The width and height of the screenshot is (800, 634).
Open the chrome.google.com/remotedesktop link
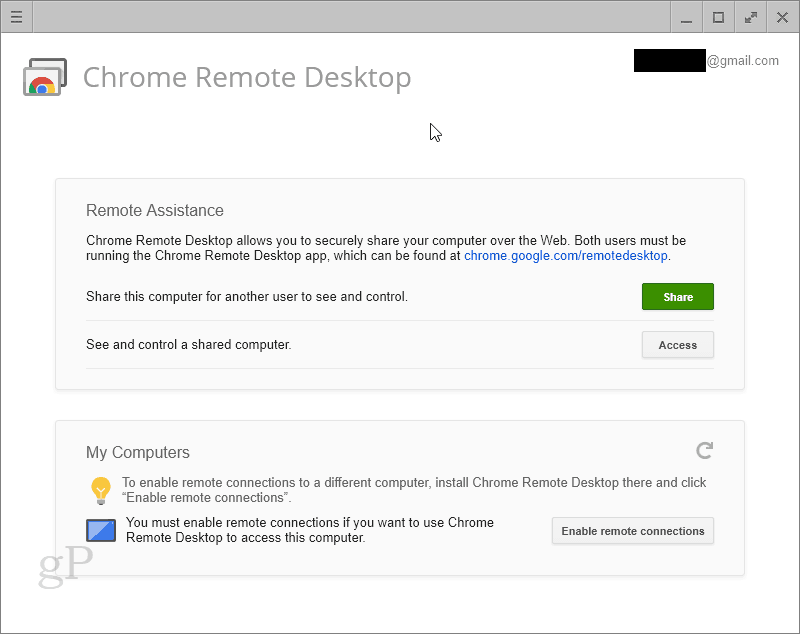[566, 256]
